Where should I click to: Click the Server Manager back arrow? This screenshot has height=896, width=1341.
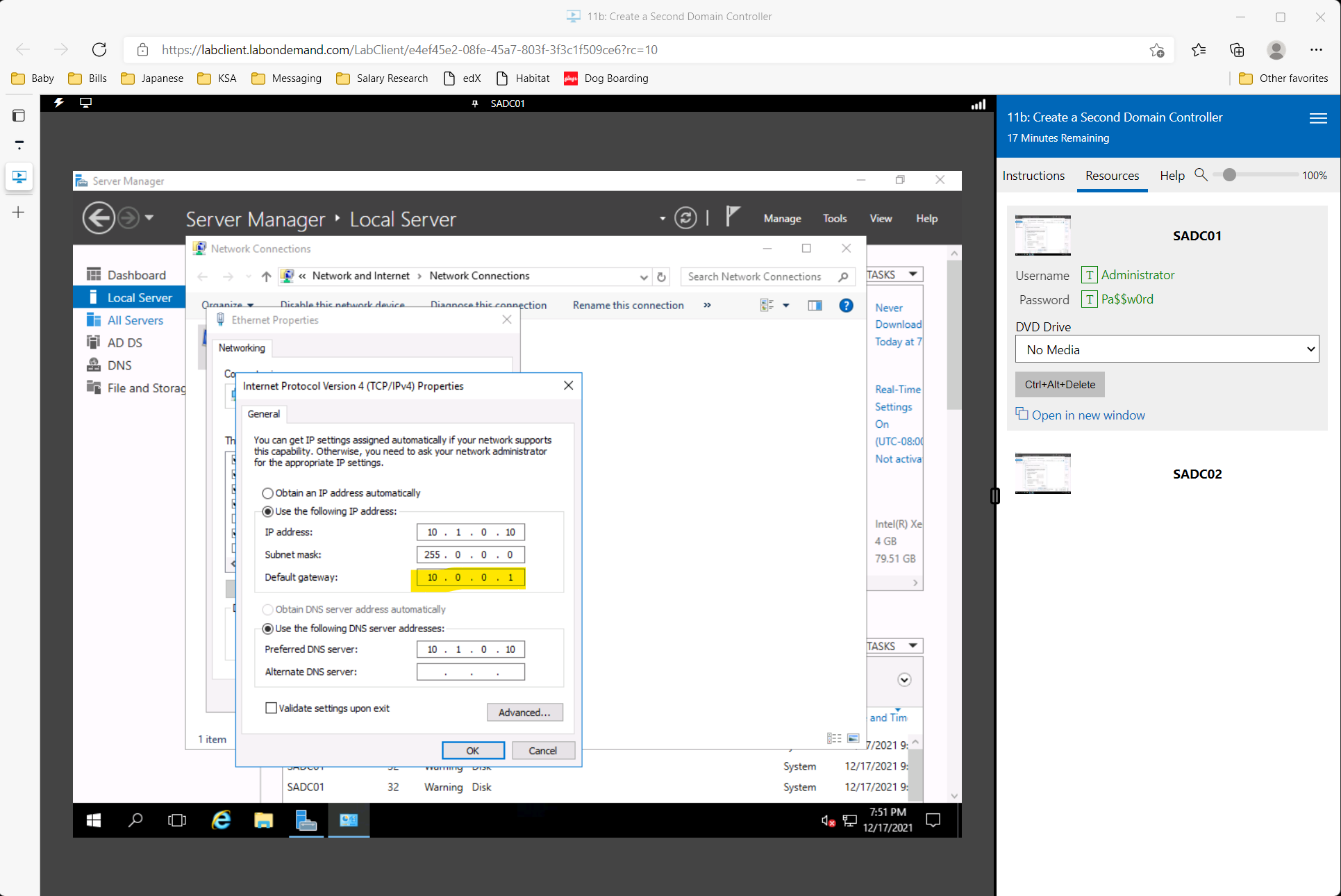99,218
